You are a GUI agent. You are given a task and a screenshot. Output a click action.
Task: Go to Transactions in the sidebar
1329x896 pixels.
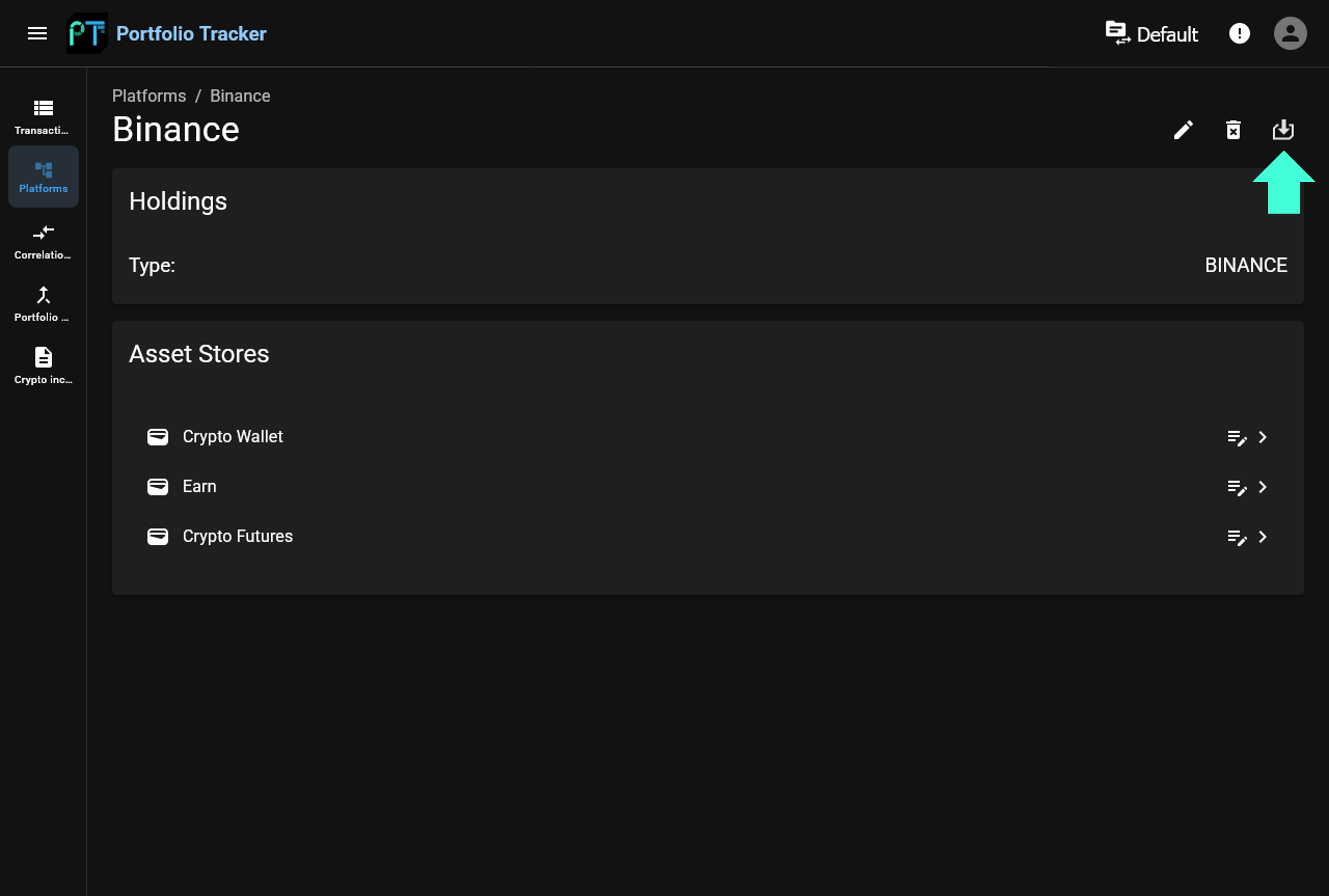pos(43,117)
